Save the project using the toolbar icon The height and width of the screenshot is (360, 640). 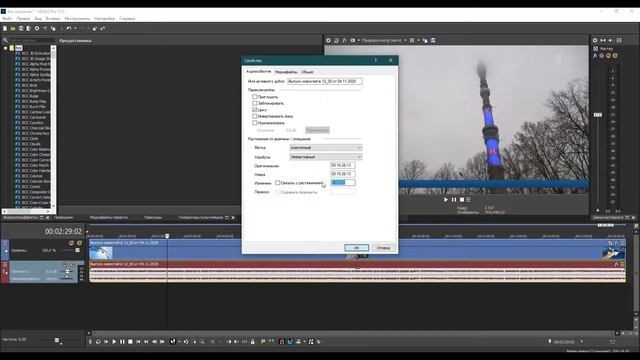coord(21,29)
